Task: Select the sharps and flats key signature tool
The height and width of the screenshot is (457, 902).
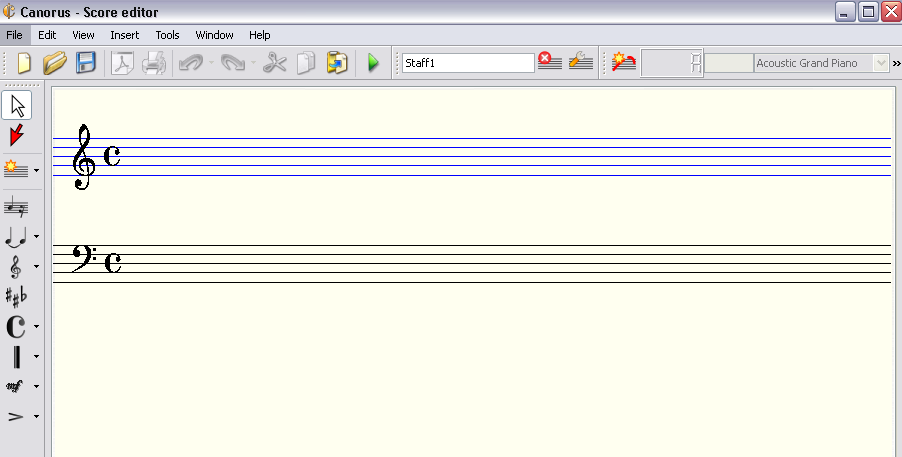Action: click(16, 295)
